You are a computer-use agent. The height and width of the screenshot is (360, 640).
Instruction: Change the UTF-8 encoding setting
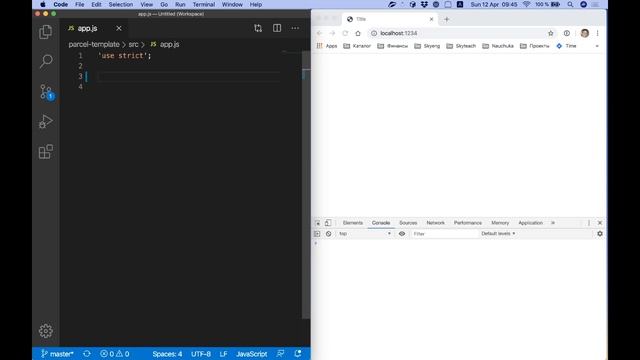point(201,354)
